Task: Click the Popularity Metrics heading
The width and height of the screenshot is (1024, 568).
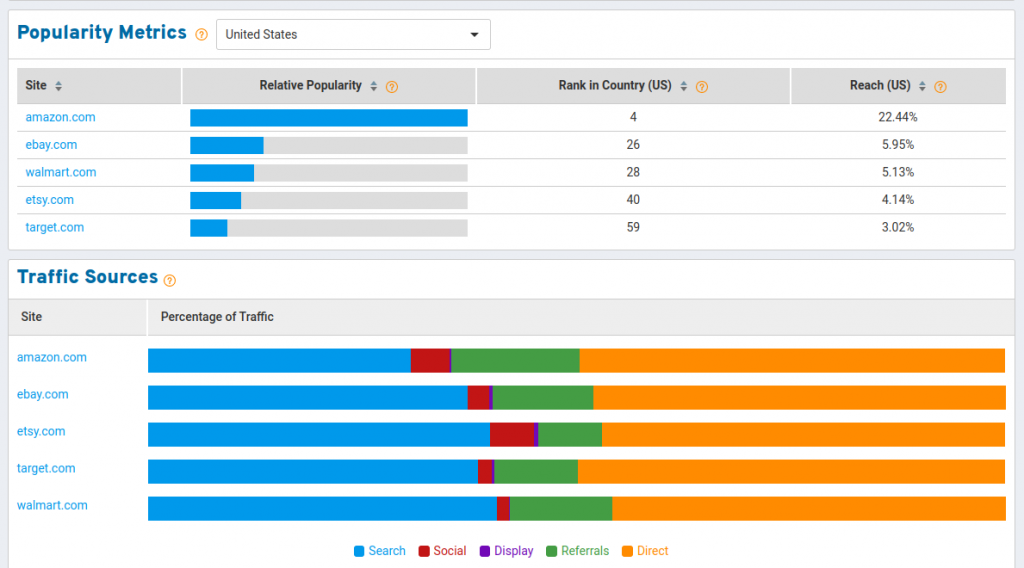Action: coord(102,33)
